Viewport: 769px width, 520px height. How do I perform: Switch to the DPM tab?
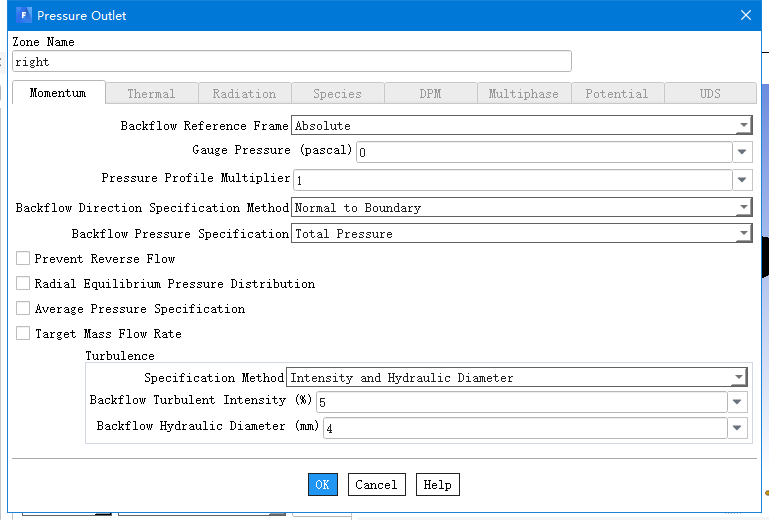pos(431,93)
